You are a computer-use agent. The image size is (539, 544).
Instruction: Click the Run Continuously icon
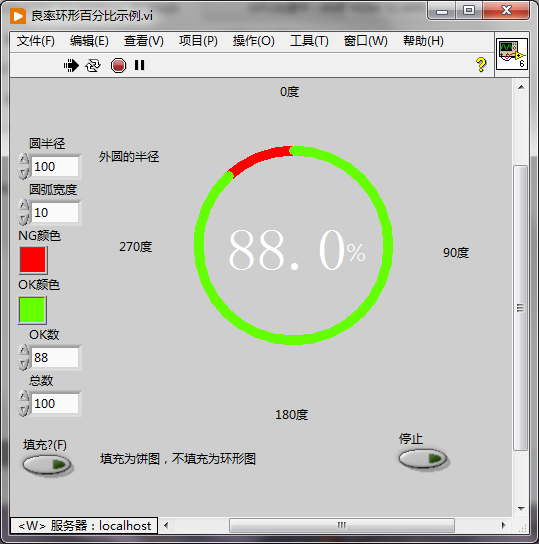pyautogui.click(x=93, y=65)
